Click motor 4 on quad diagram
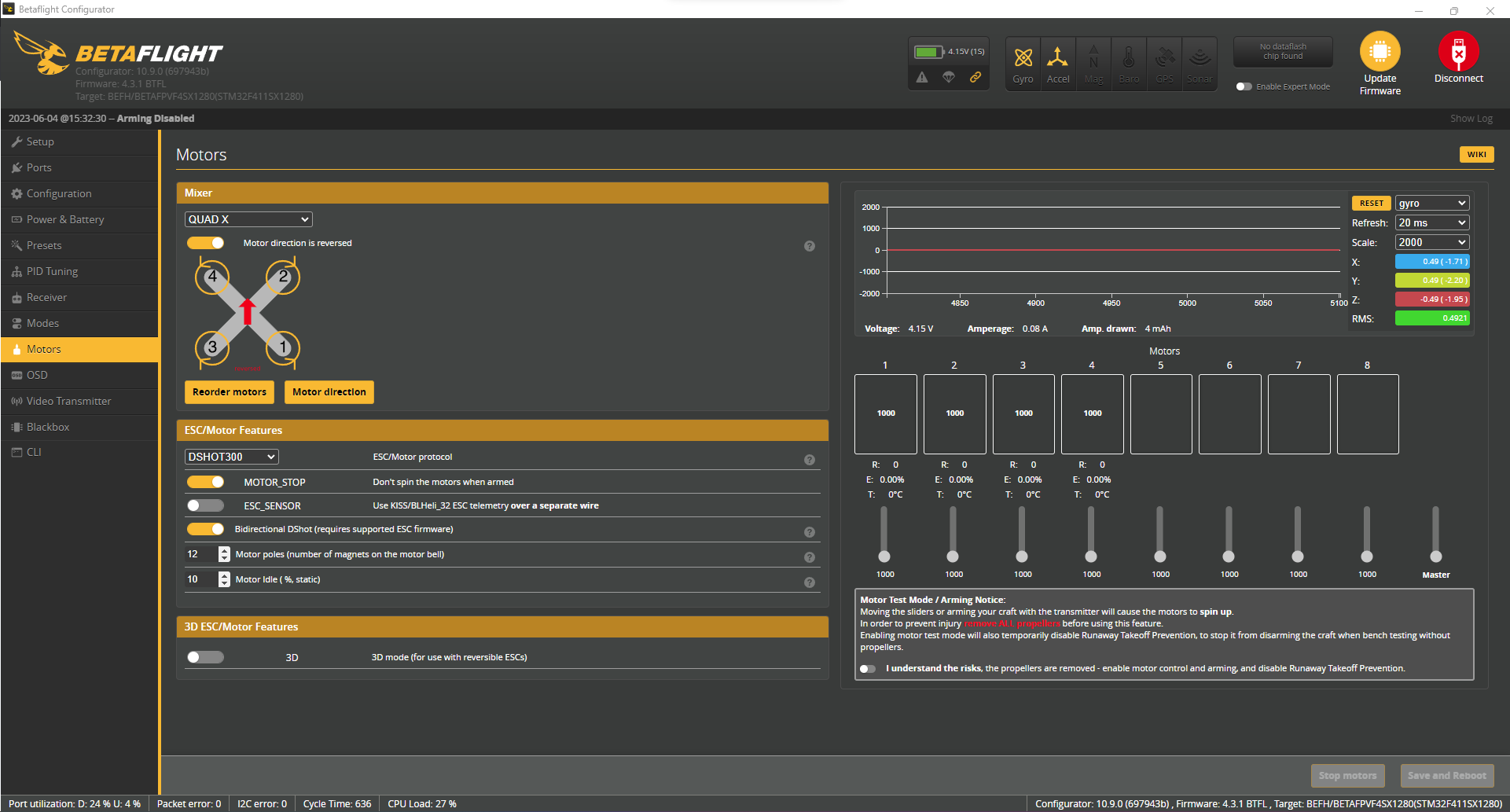The width and height of the screenshot is (1510, 812). pyautogui.click(x=212, y=277)
